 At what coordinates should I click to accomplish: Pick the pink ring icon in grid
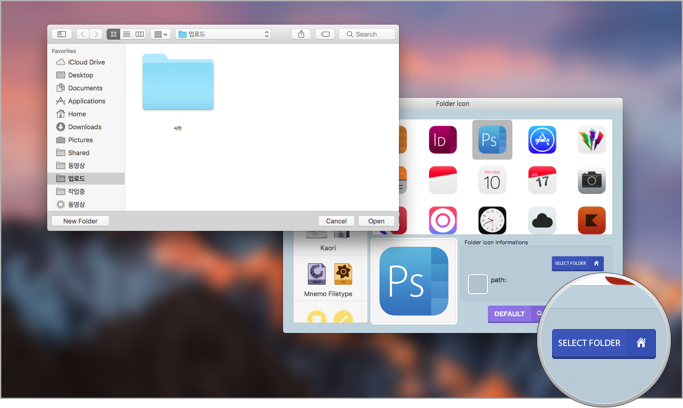tap(443, 220)
